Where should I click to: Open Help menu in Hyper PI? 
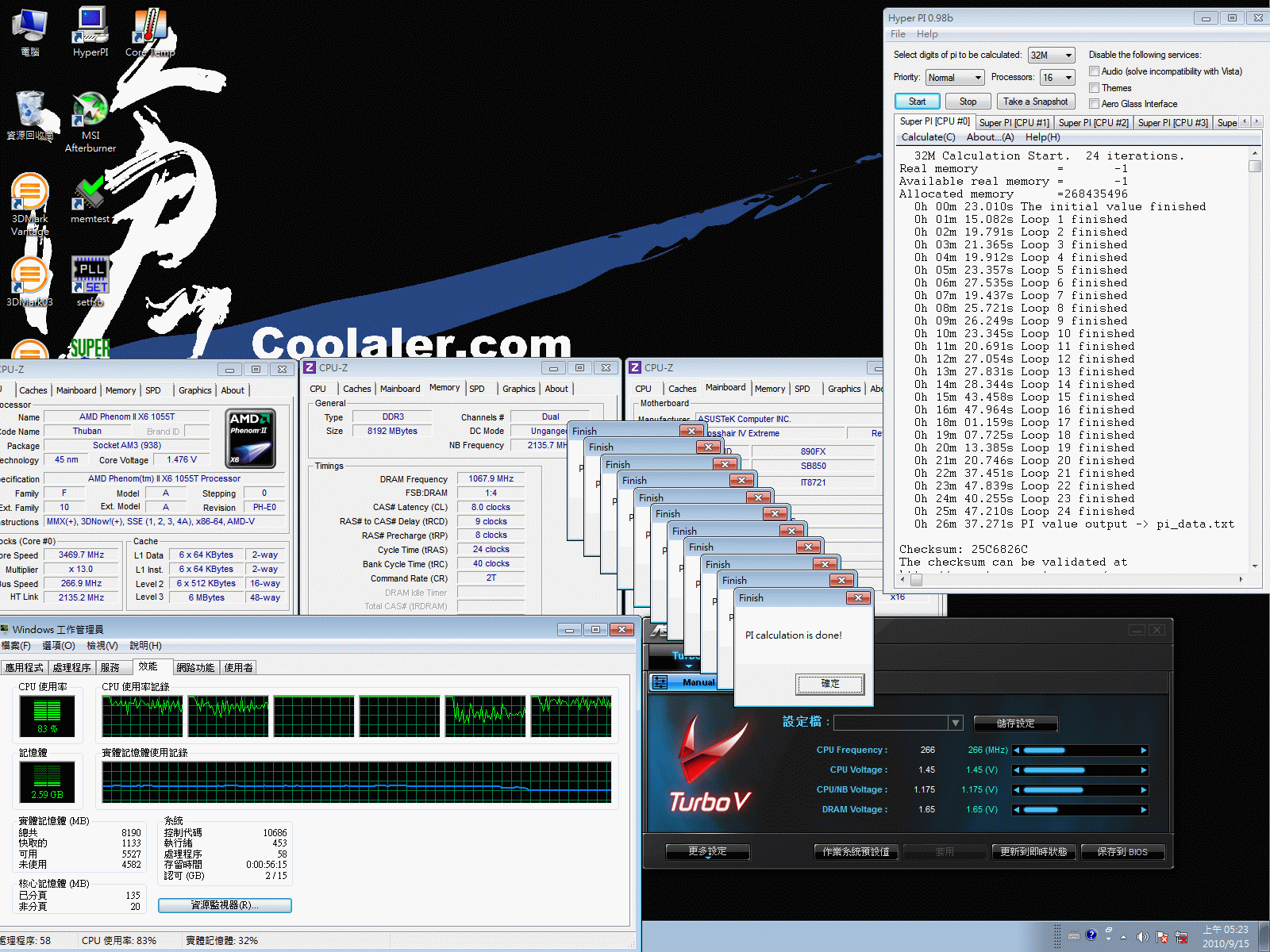tap(927, 34)
